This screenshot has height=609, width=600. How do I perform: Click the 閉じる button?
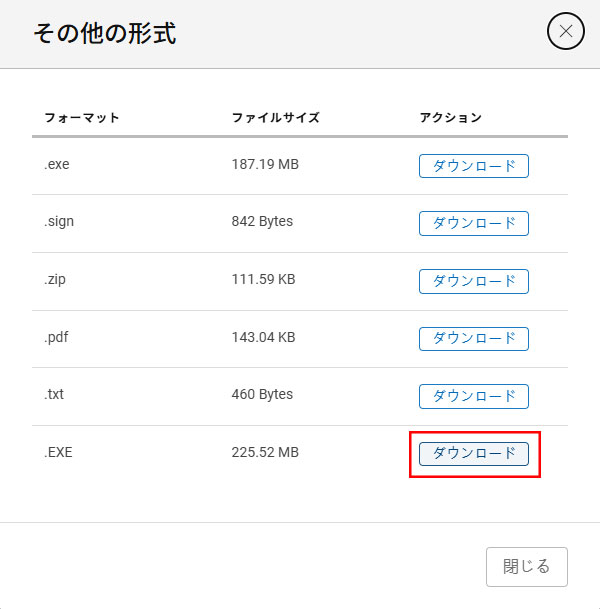[x=527, y=567]
